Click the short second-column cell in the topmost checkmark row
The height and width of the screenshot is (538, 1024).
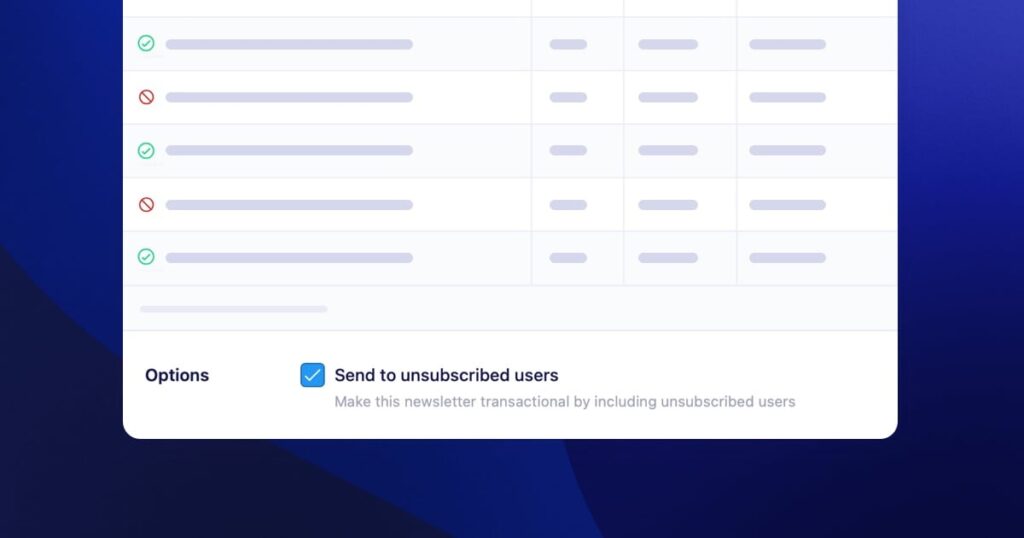point(568,44)
